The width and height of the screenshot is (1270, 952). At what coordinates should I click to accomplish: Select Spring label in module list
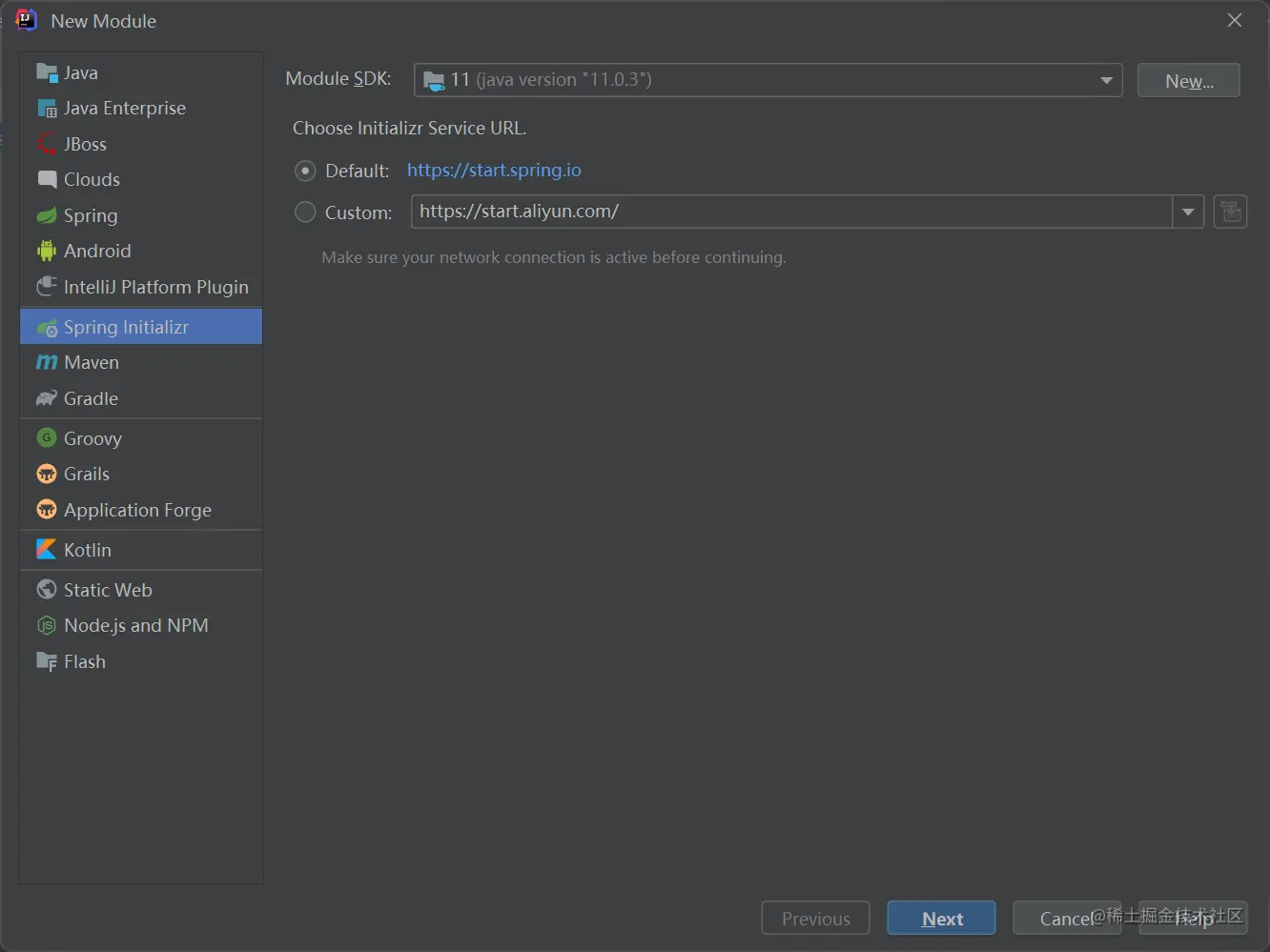[91, 215]
